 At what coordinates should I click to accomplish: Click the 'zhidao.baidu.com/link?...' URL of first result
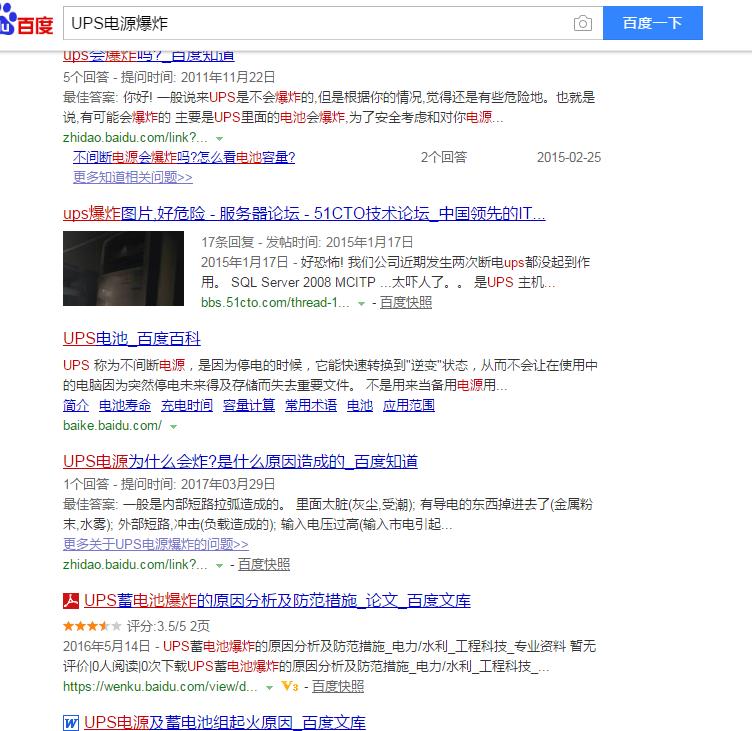pyautogui.click(x=135, y=138)
